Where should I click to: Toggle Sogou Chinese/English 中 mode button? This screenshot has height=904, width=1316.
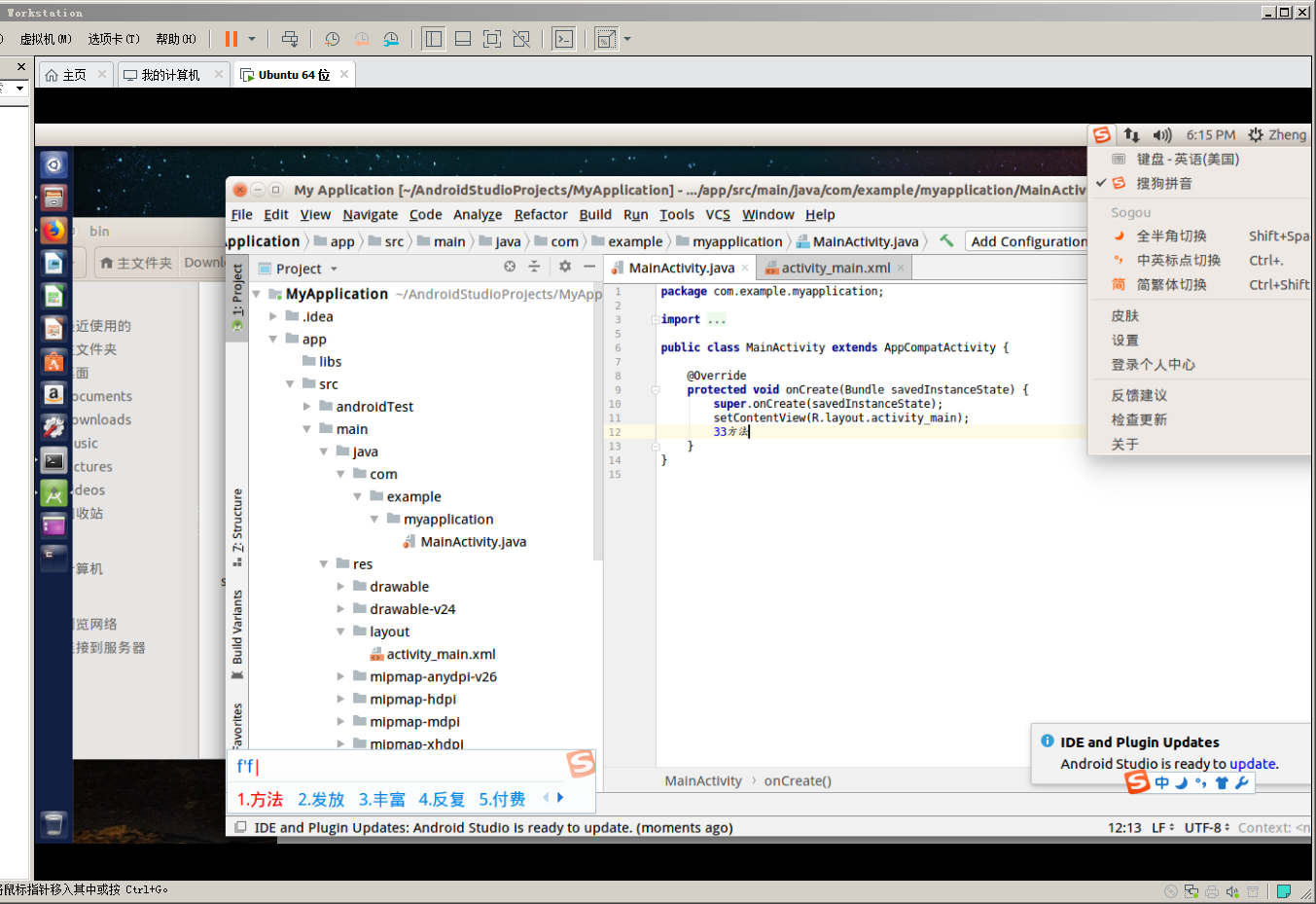tap(1162, 782)
